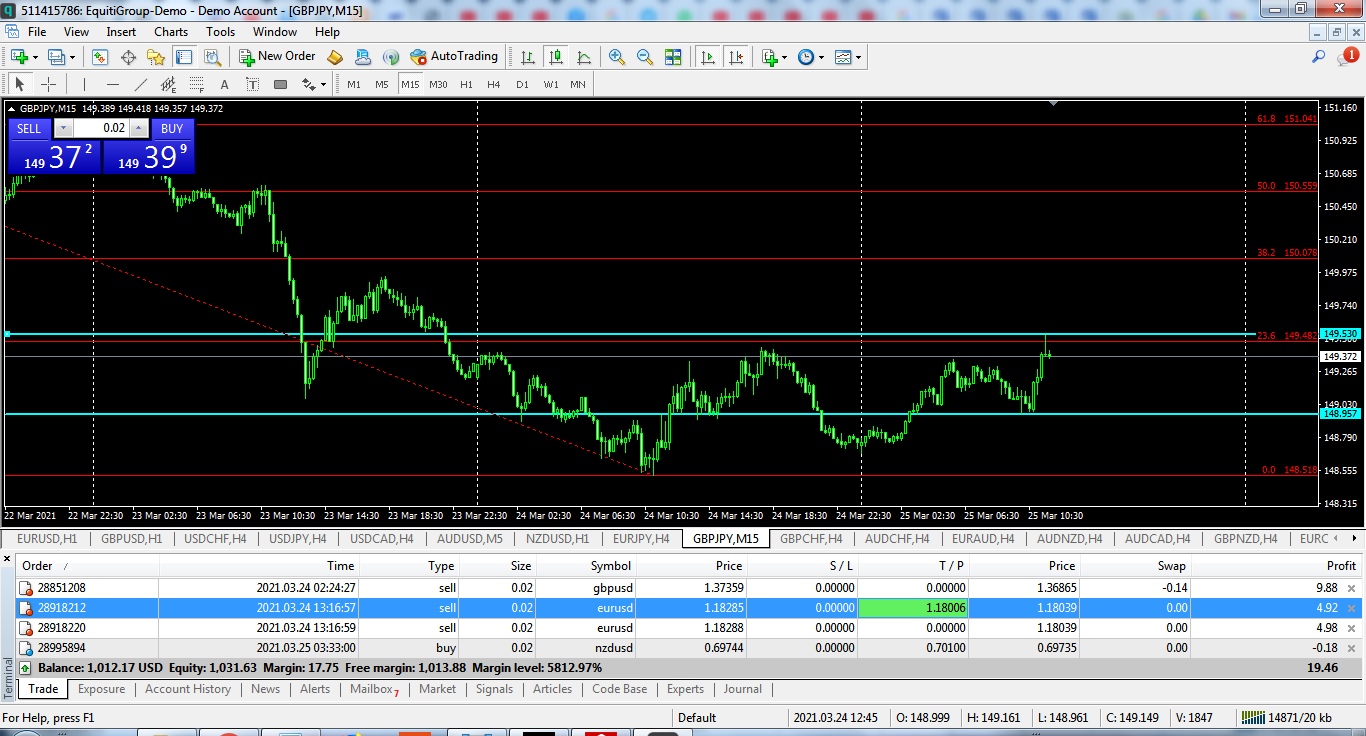Toggle the AutoTrading button
Screen dimensions: 1366x736
(454, 57)
